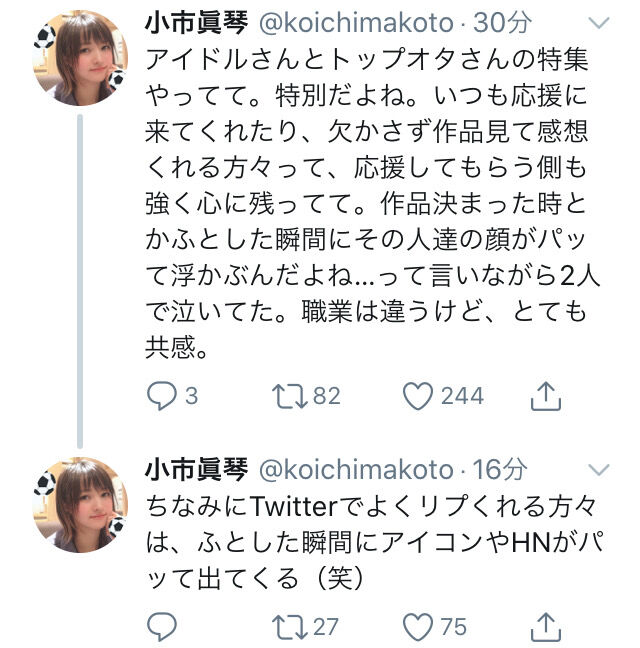Tap the profile photo beside the 16分 tweet
Screen dimensions: 640x648
click(80, 505)
